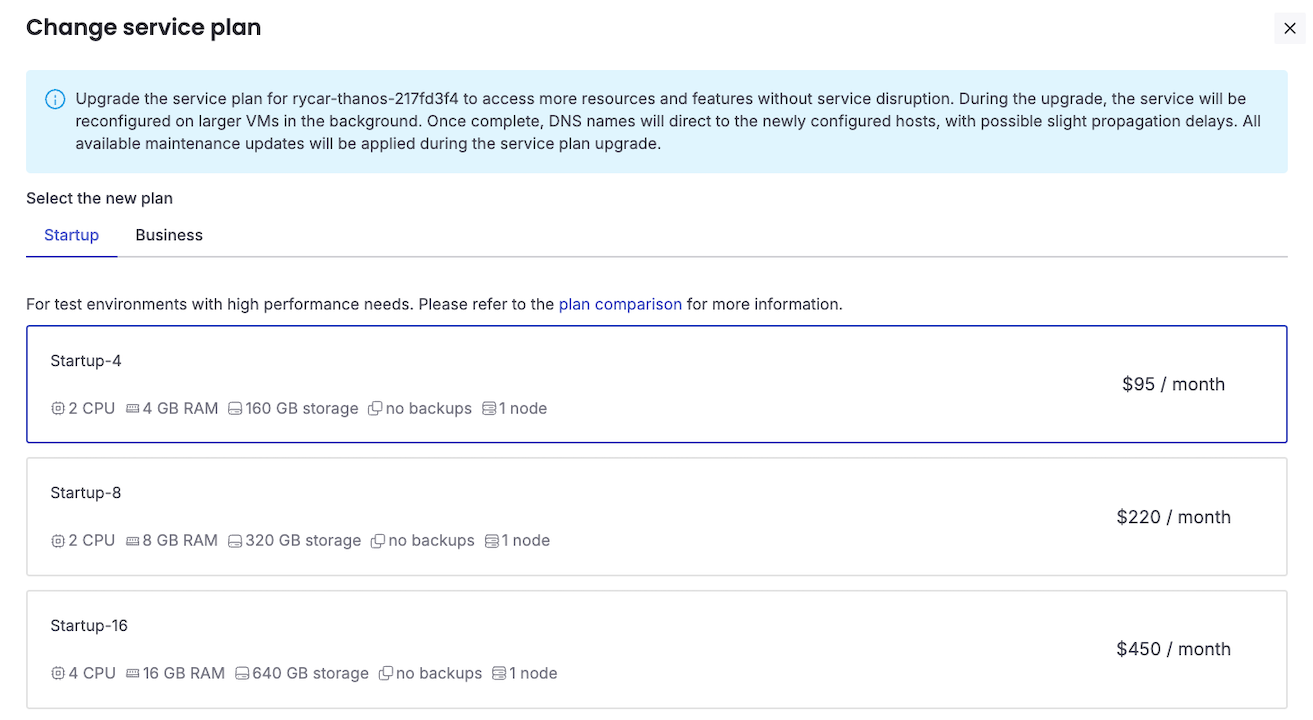Image resolution: width=1313 pixels, height=720 pixels.
Task: Click the Change service plan heading
Action: (x=143, y=27)
